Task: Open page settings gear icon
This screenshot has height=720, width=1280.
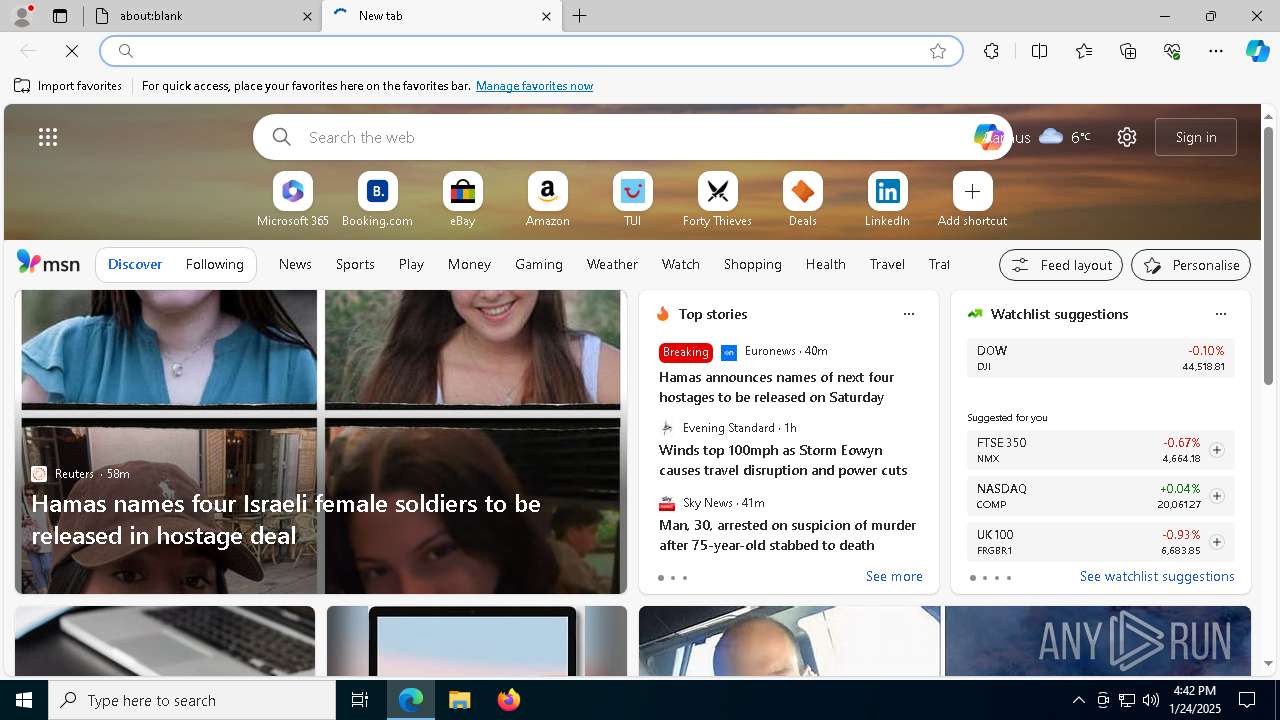Action: coord(1127,137)
